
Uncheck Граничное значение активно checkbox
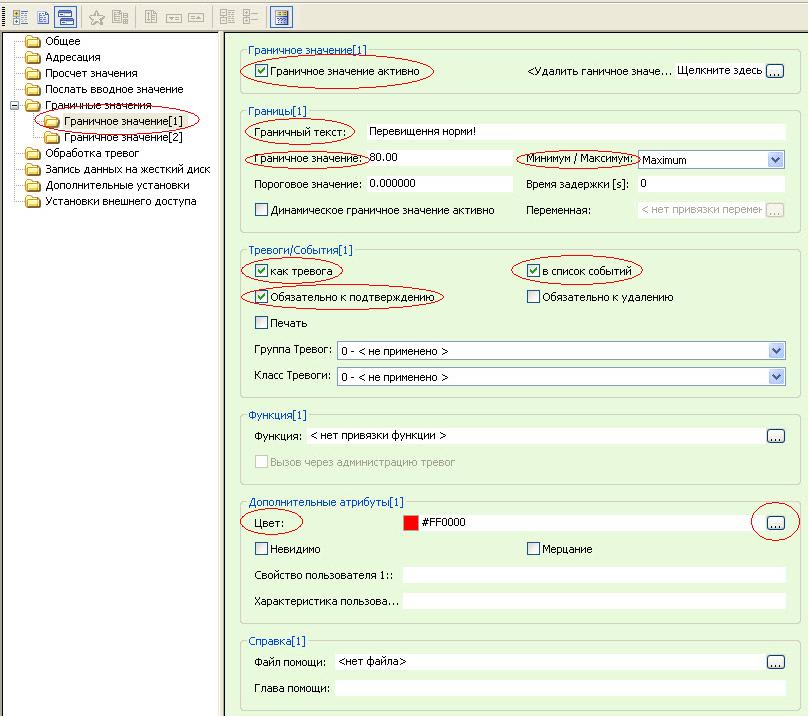[x=262, y=71]
